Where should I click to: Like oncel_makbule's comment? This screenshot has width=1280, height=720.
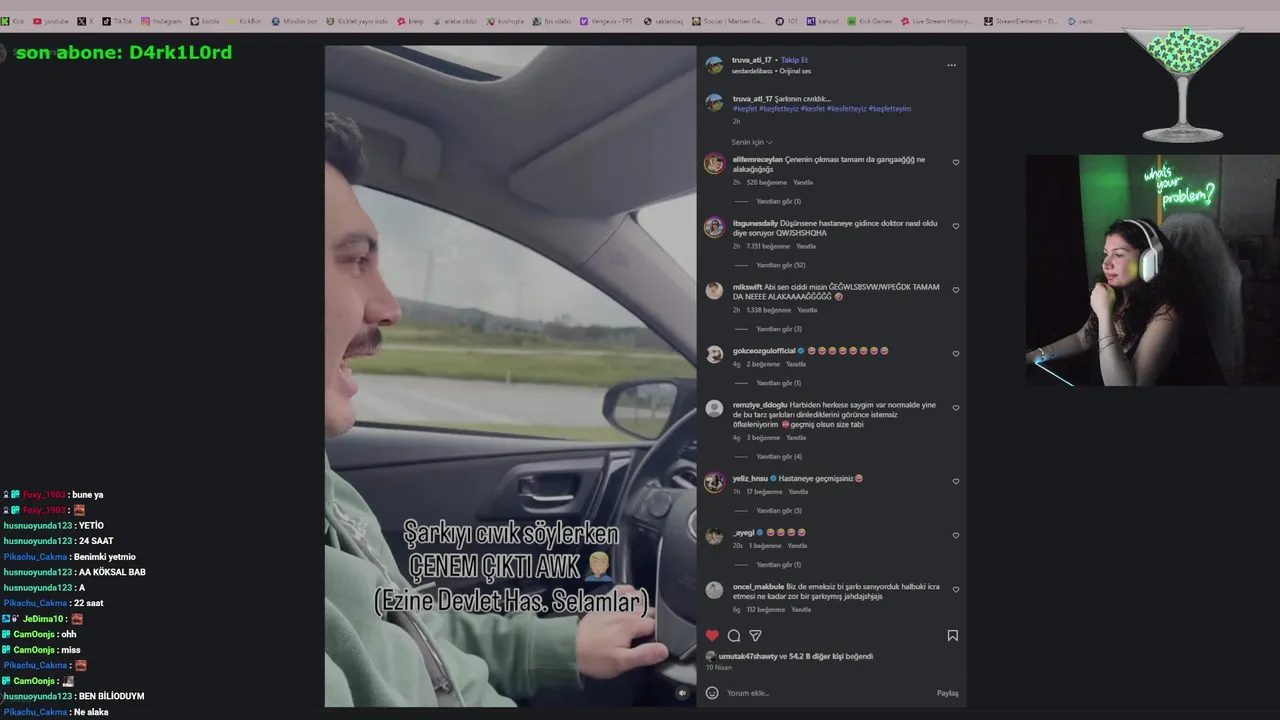click(x=955, y=589)
